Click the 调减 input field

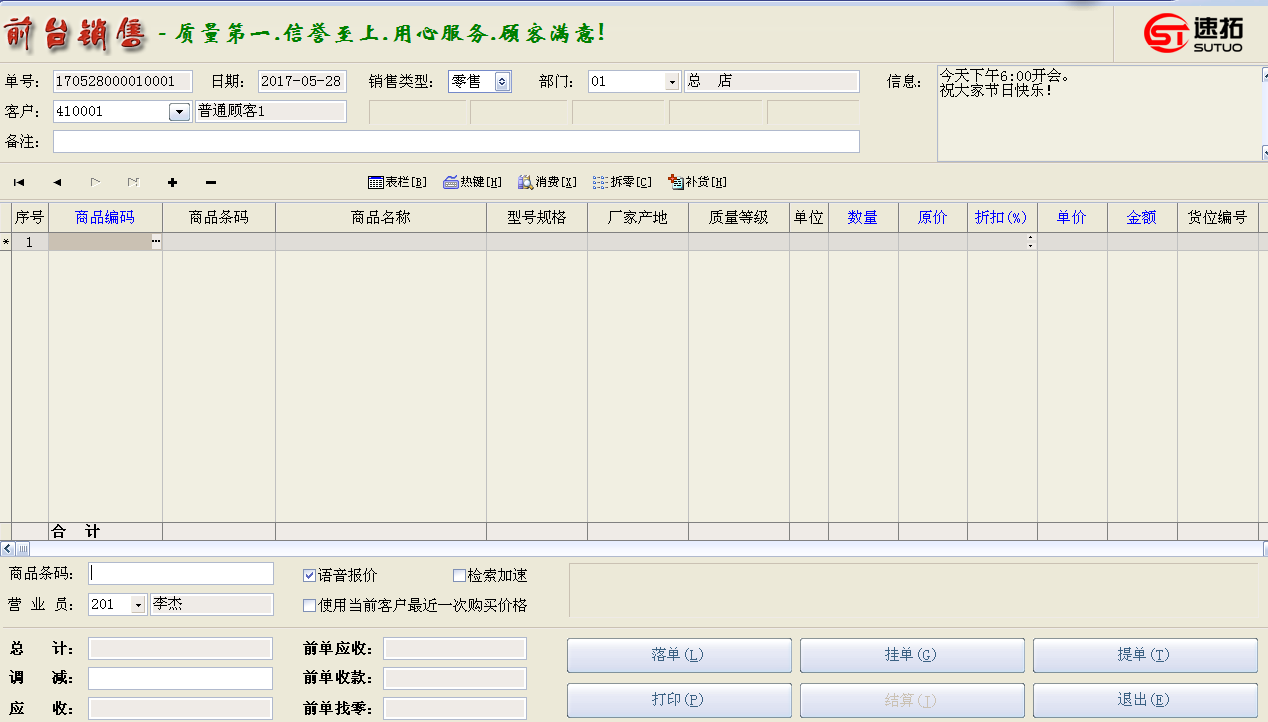click(x=180, y=678)
